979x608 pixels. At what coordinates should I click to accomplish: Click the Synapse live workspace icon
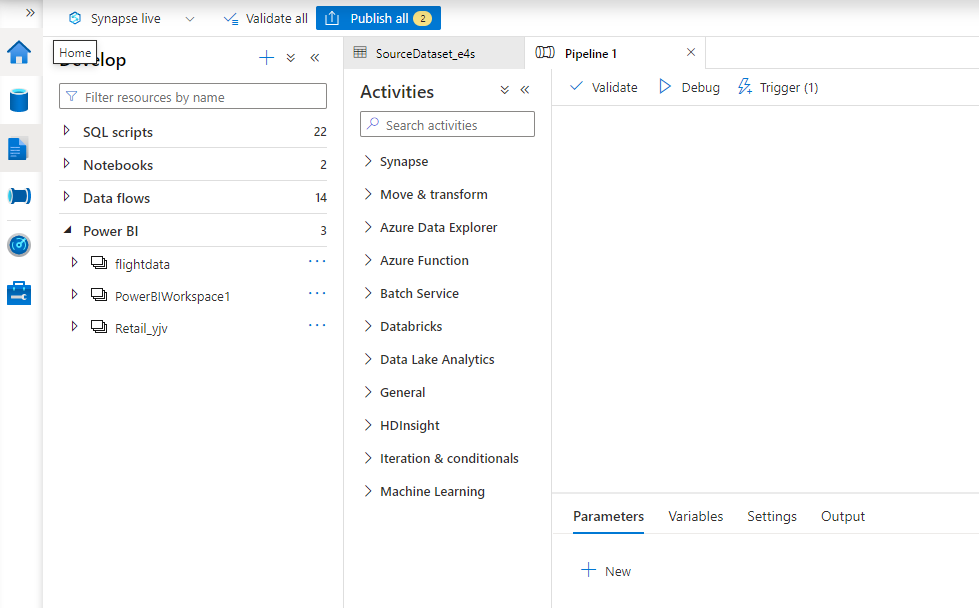click(75, 18)
